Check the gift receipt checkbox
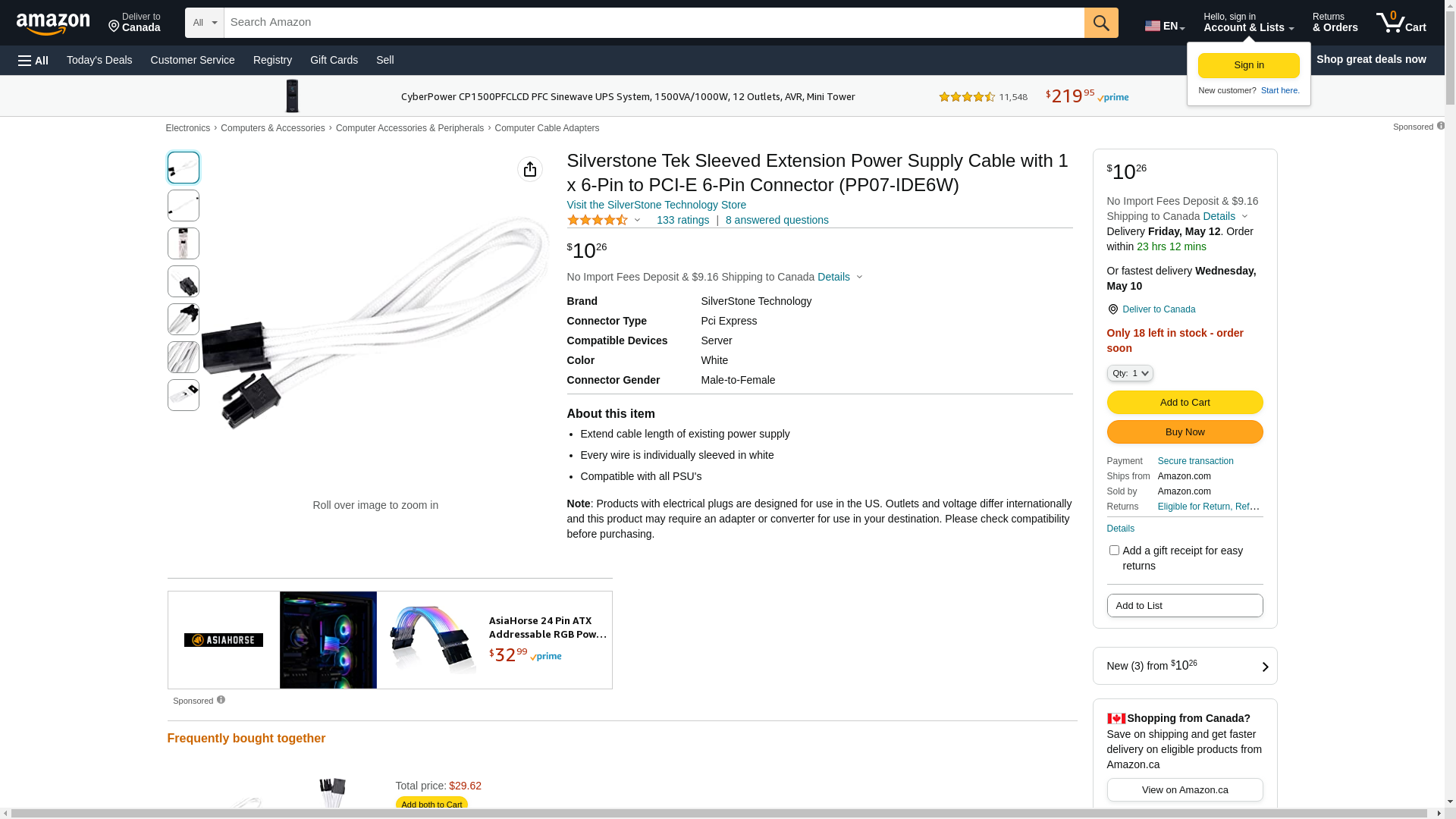The image size is (1456, 819). click(x=1114, y=551)
